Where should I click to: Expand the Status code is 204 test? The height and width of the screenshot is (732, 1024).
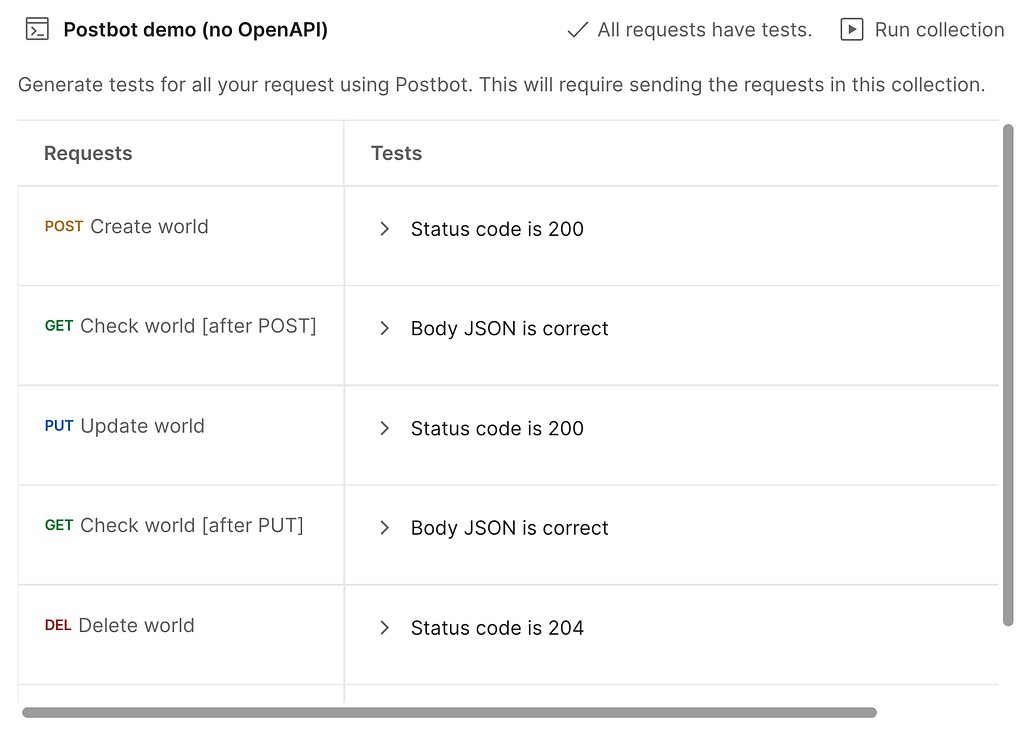point(385,628)
